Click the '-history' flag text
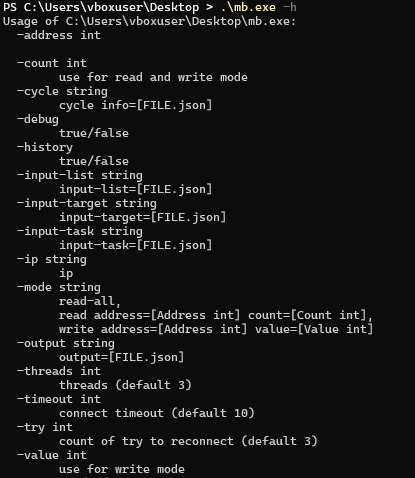The width and height of the screenshot is (415, 478). tap(45, 147)
